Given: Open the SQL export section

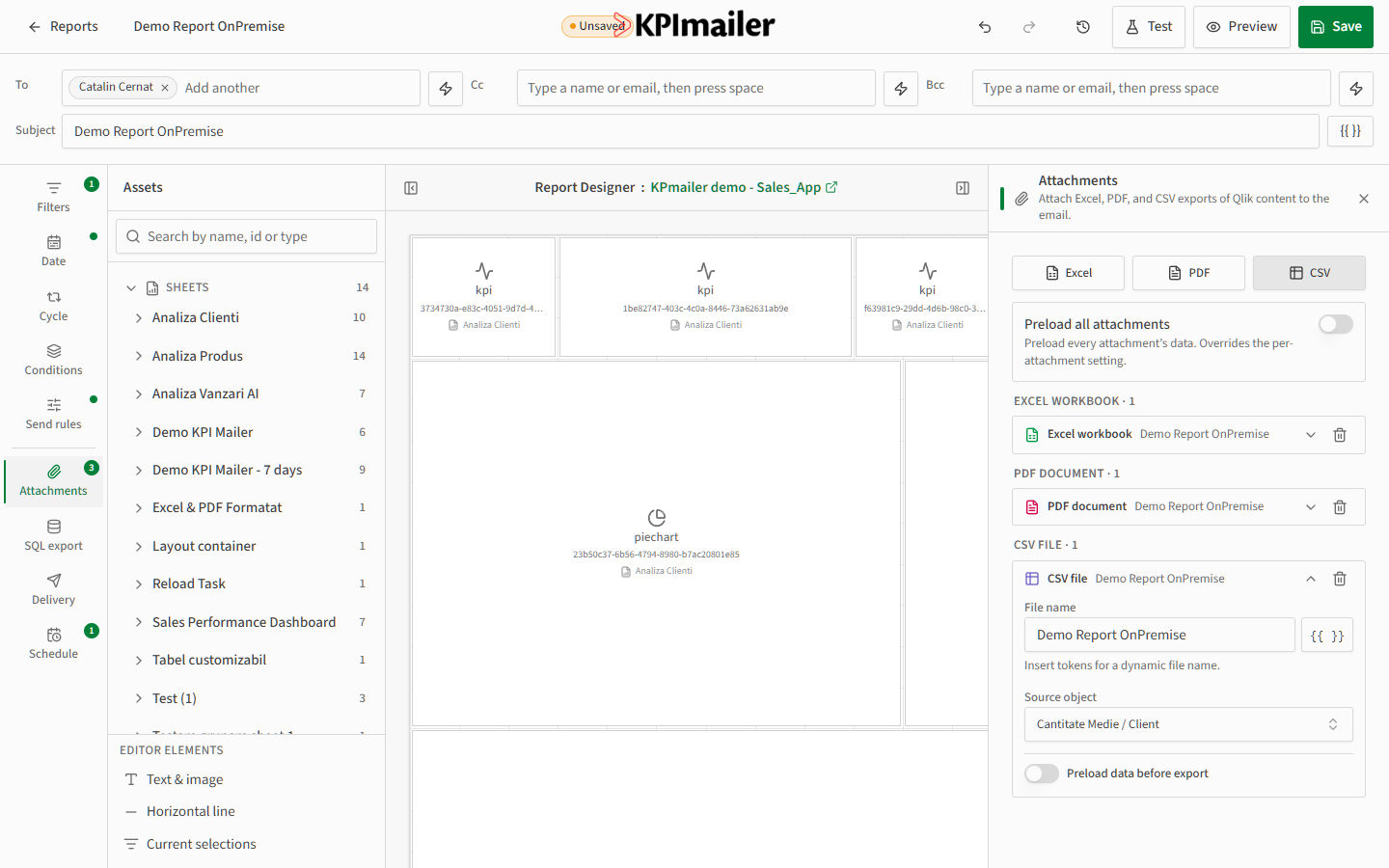Looking at the screenshot, I should pyautogui.click(x=54, y=535).
